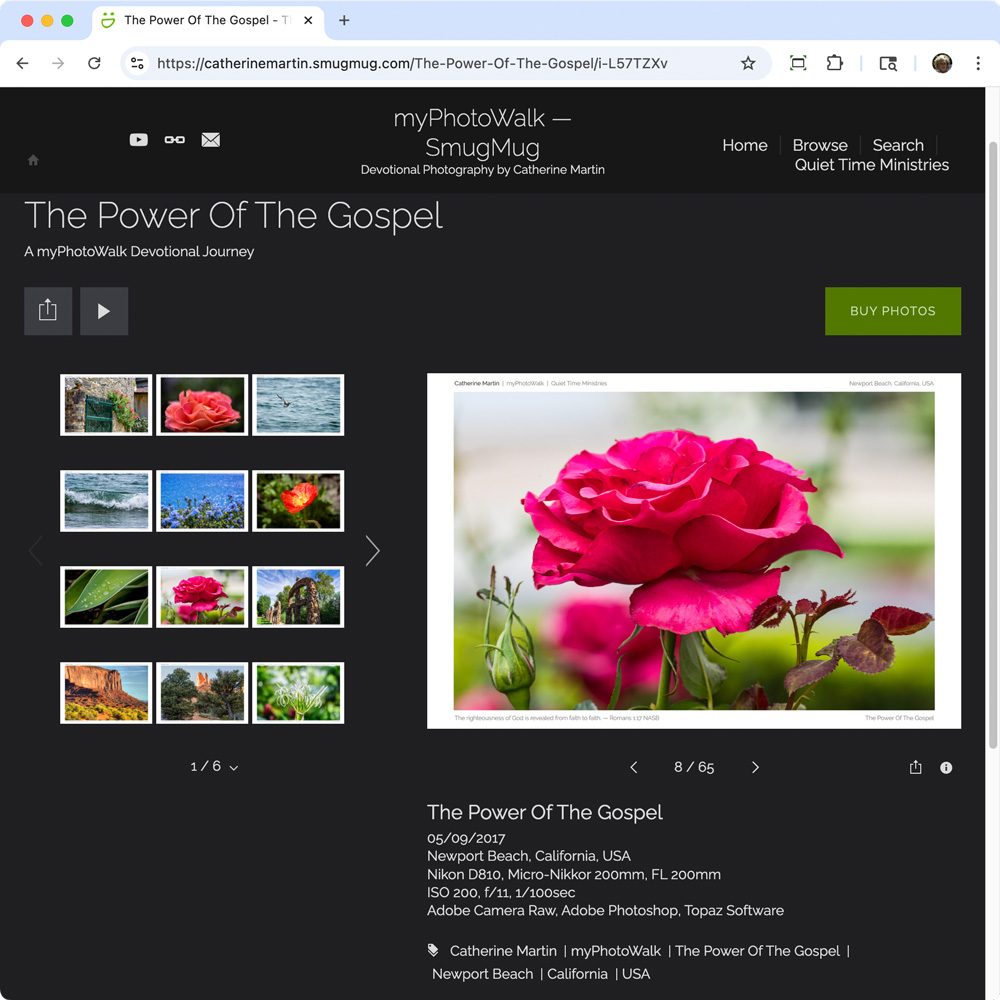This screenshot has width=1000, height=1000.
Task: Open the browser extensions puzzle icon
Action: pos(835,63)
